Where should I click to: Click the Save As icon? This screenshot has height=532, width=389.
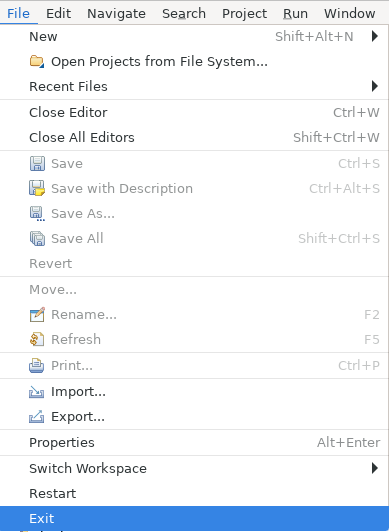coord(37,214)
